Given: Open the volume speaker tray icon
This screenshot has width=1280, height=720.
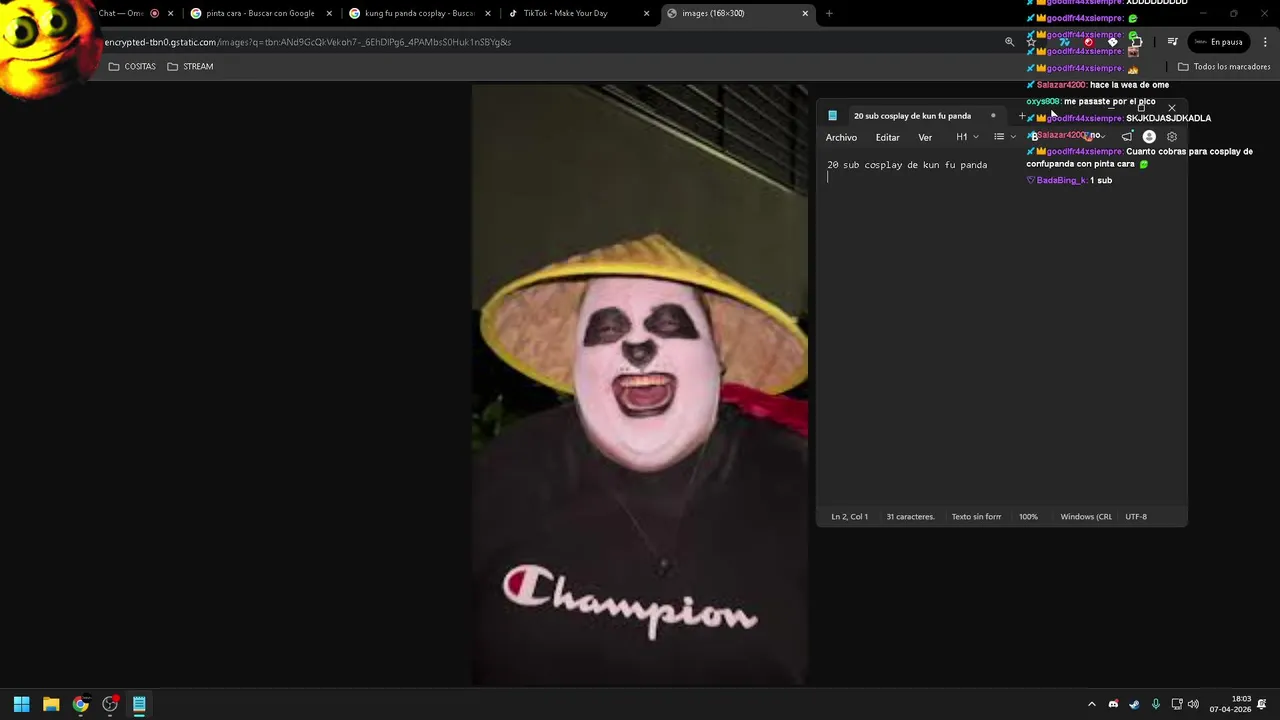Looking at the screenshot, I should tap(1193, 704).
